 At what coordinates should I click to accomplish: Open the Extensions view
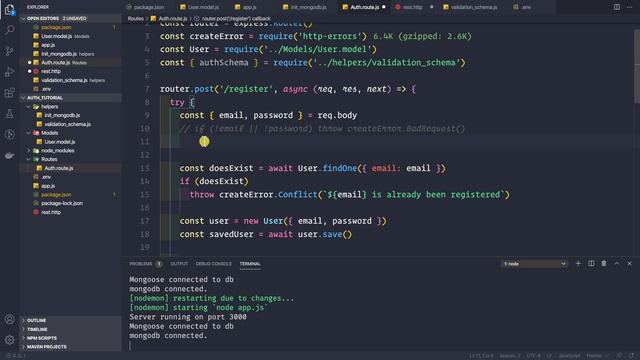[9, 93]
